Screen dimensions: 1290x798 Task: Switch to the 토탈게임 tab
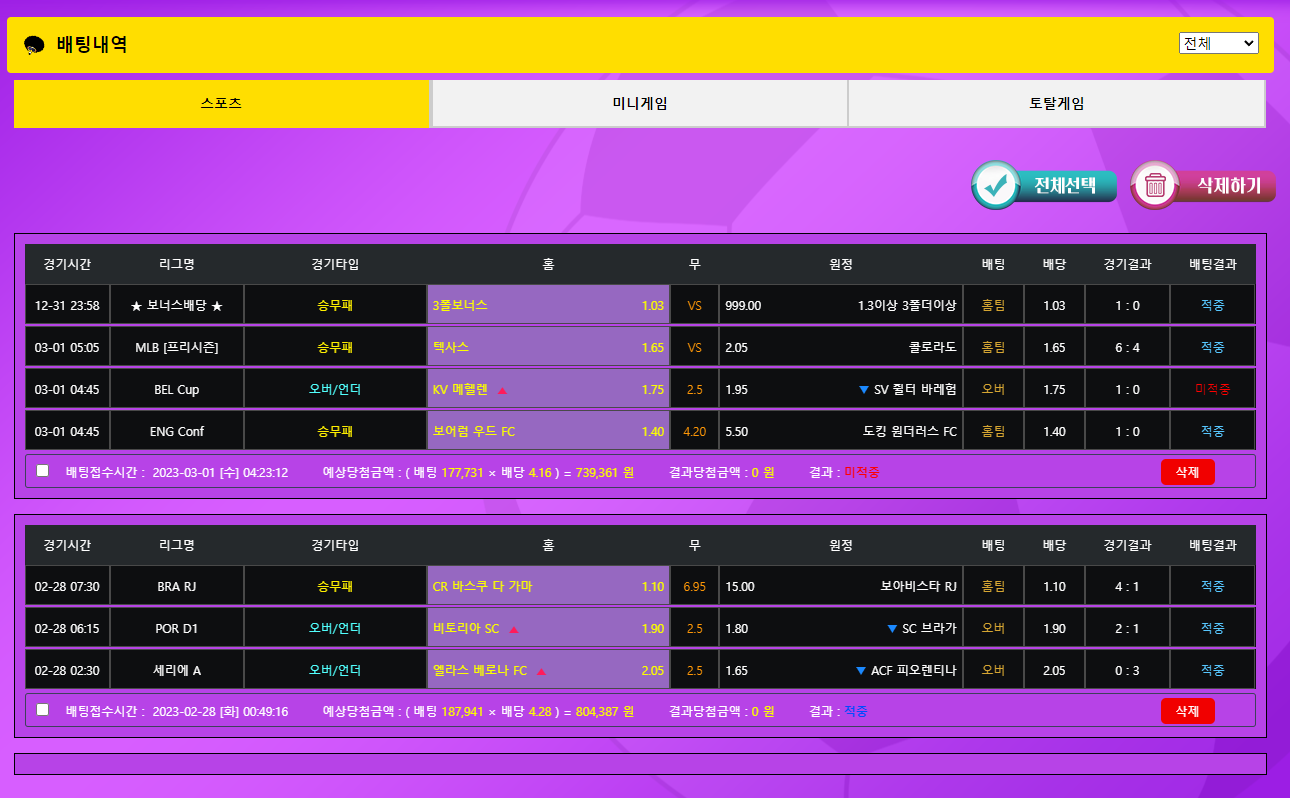click(1056, 104)
